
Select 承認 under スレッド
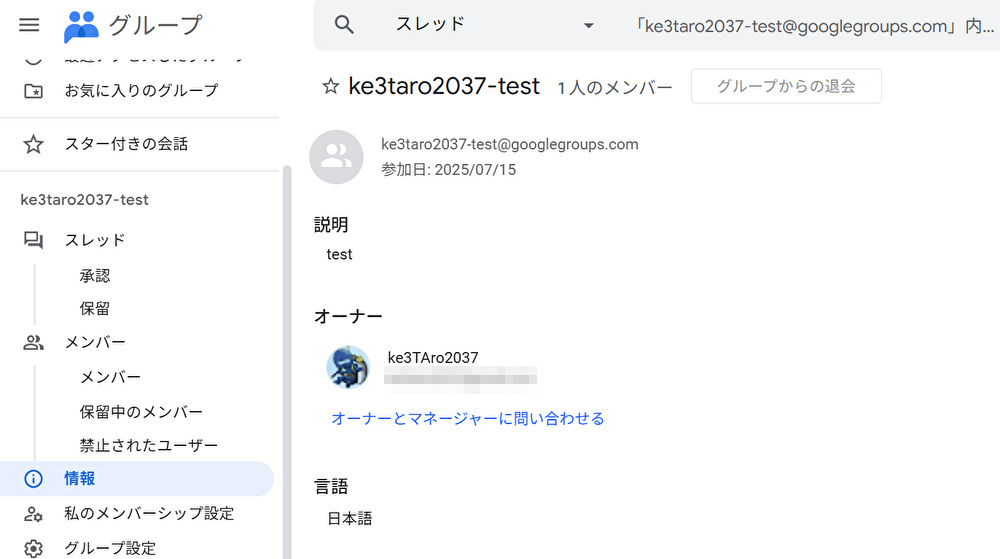95,275
